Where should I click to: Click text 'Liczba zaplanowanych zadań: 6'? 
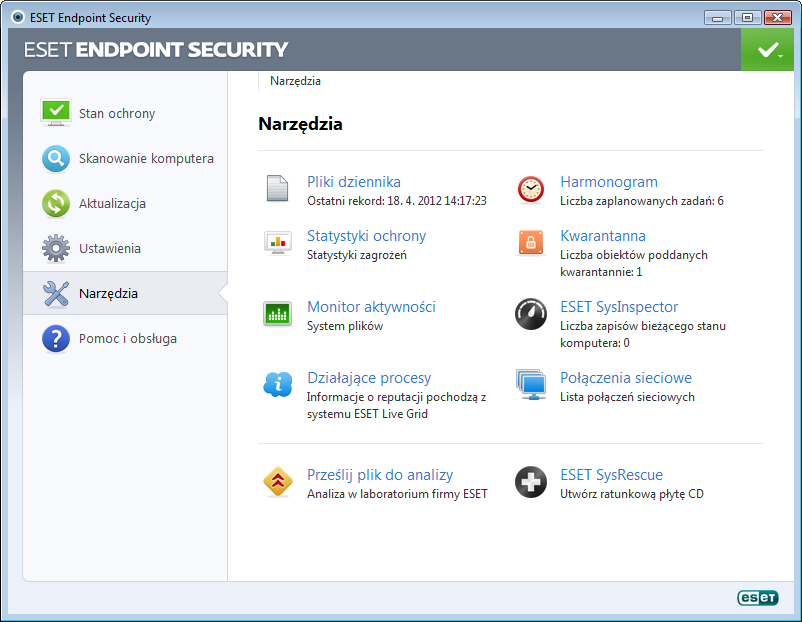click(641, 201)
